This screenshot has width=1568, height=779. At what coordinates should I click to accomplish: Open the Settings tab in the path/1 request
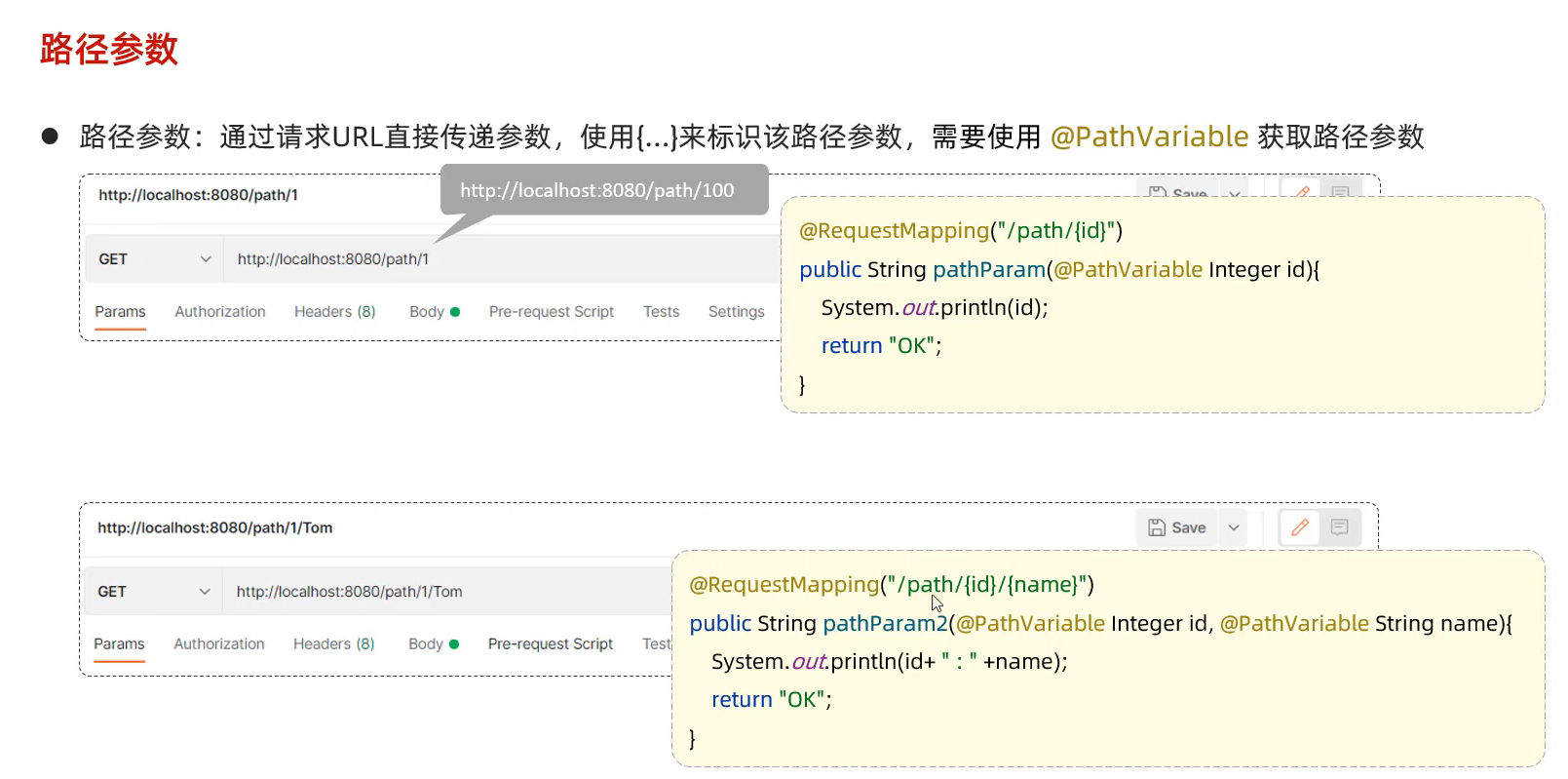click(736, 312)
